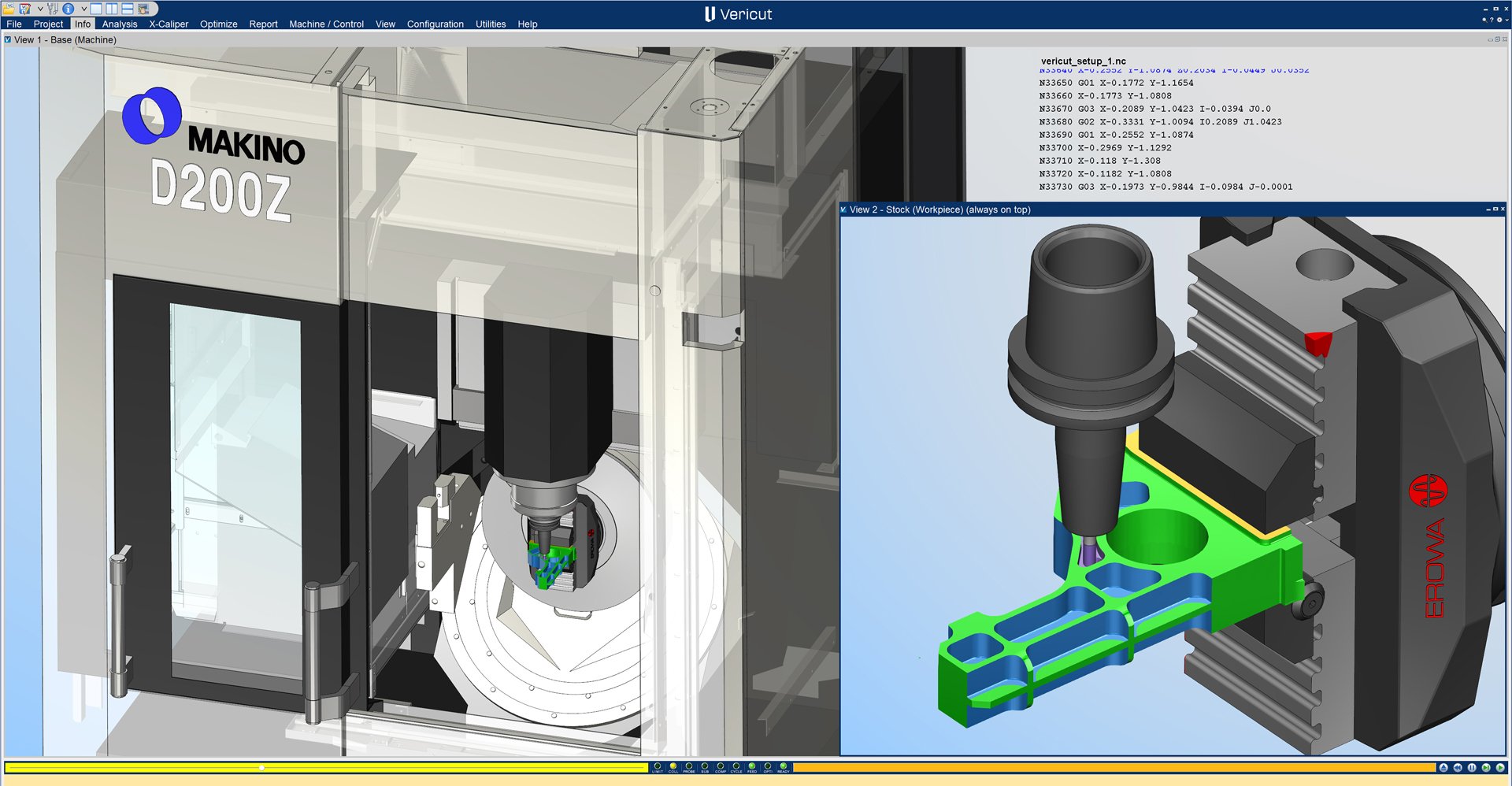Click the user session toolbar icon

[x=143, y=8]
